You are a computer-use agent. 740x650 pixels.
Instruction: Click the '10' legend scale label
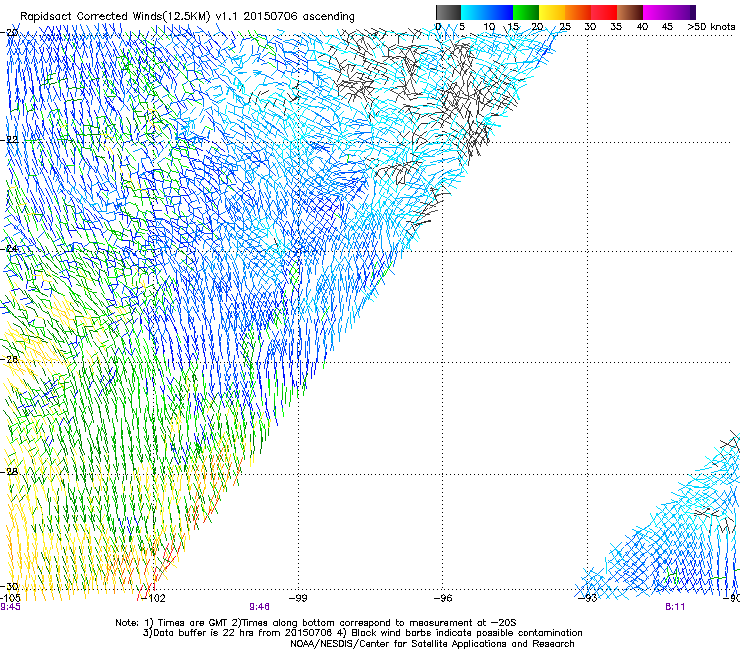[489, 27]
